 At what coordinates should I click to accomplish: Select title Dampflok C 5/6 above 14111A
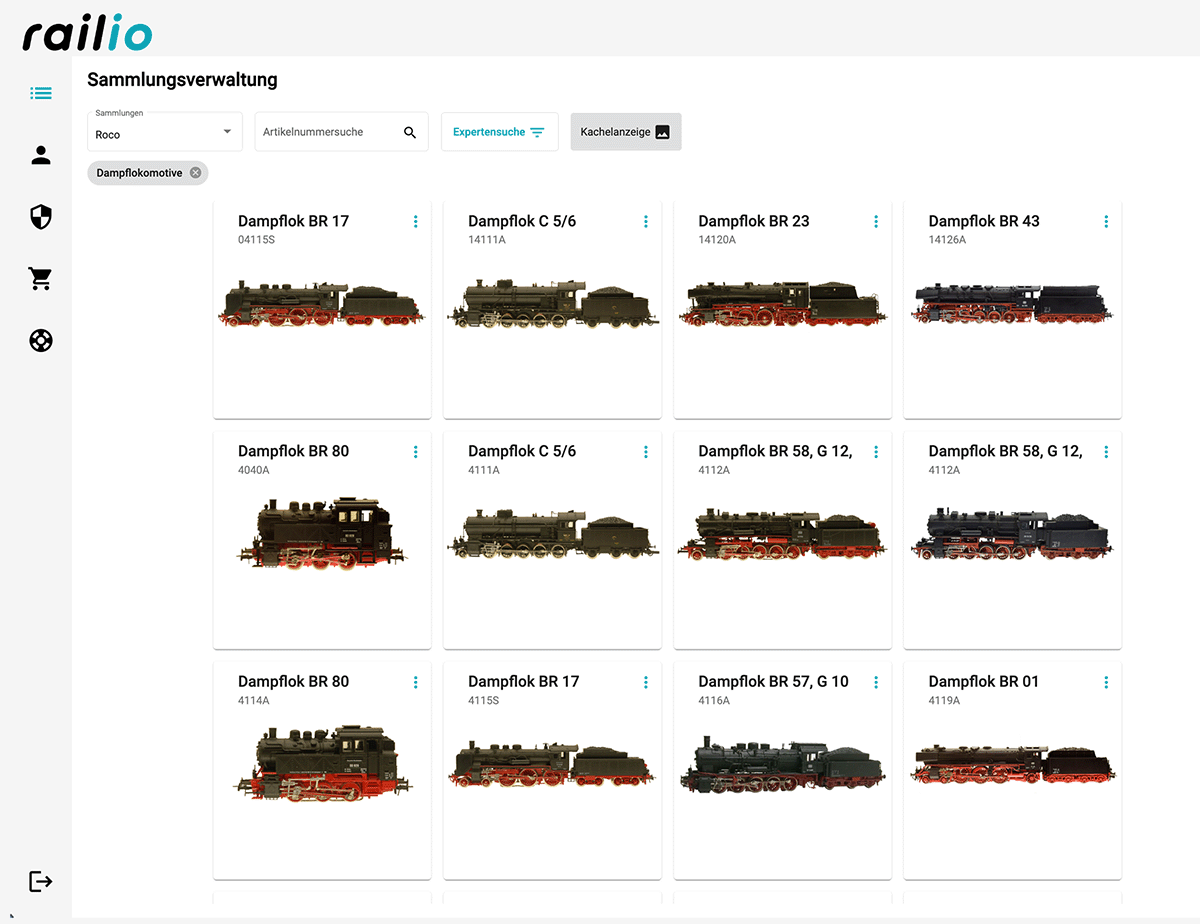tap(522, 221)
